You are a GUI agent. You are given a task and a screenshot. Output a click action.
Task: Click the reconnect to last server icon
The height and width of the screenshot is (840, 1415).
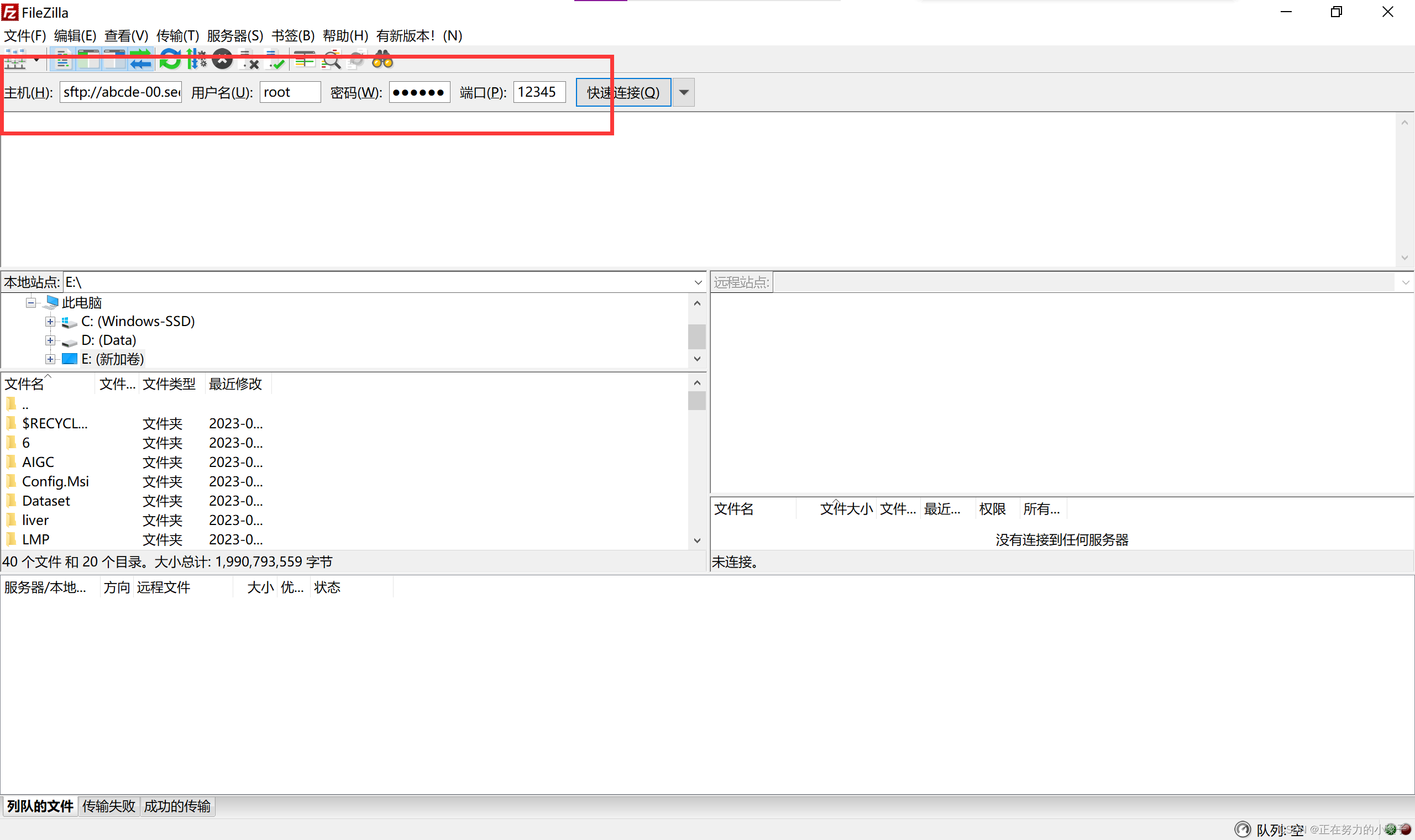click(x=275, y=60)
